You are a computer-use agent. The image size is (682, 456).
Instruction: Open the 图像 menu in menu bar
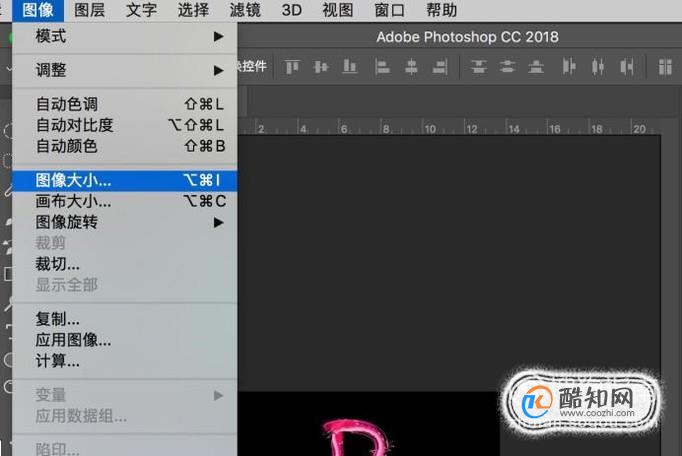(38, 10)
